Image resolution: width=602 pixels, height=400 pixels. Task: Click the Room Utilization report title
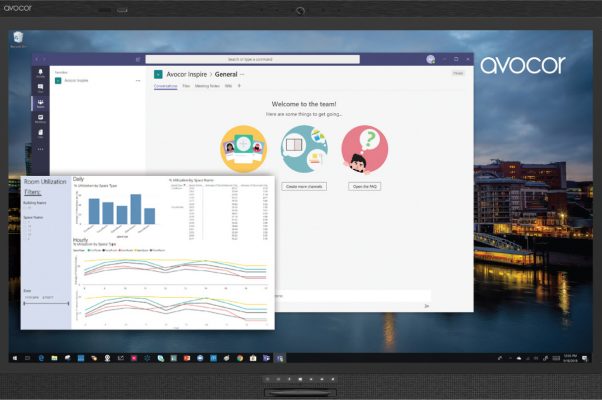(x=45, y=181)
